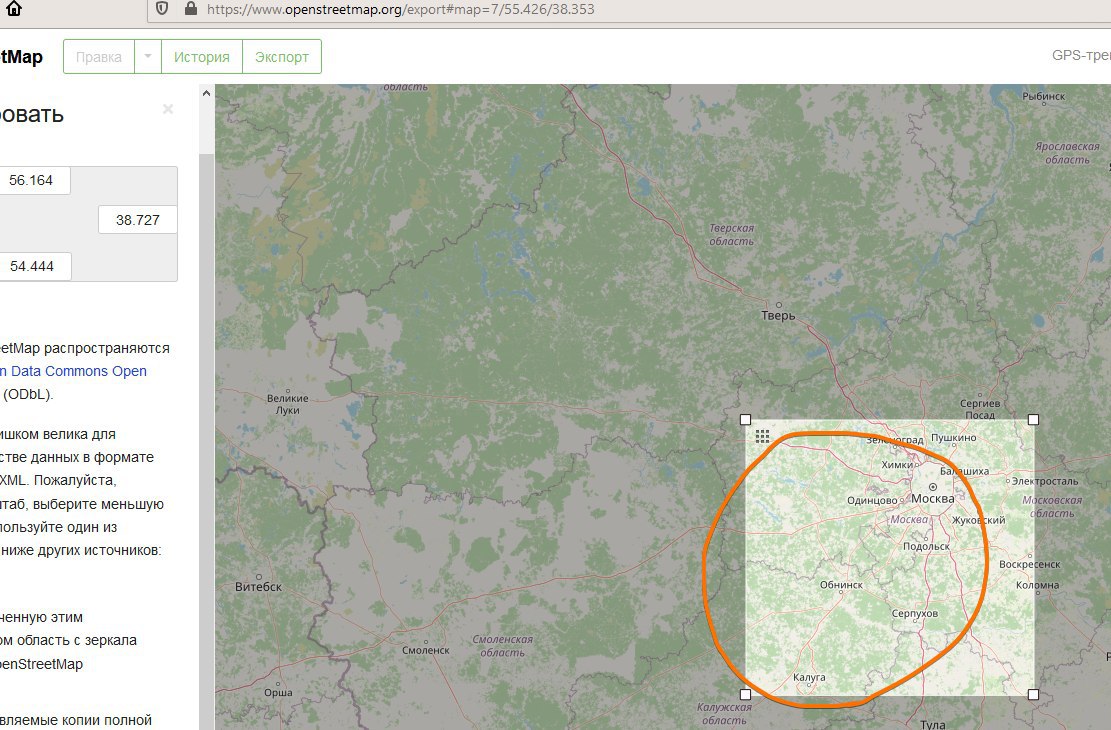The width and height of the screenshot is (1111, 730).
Task: View site security padlock info
Action: click(190, 9)
